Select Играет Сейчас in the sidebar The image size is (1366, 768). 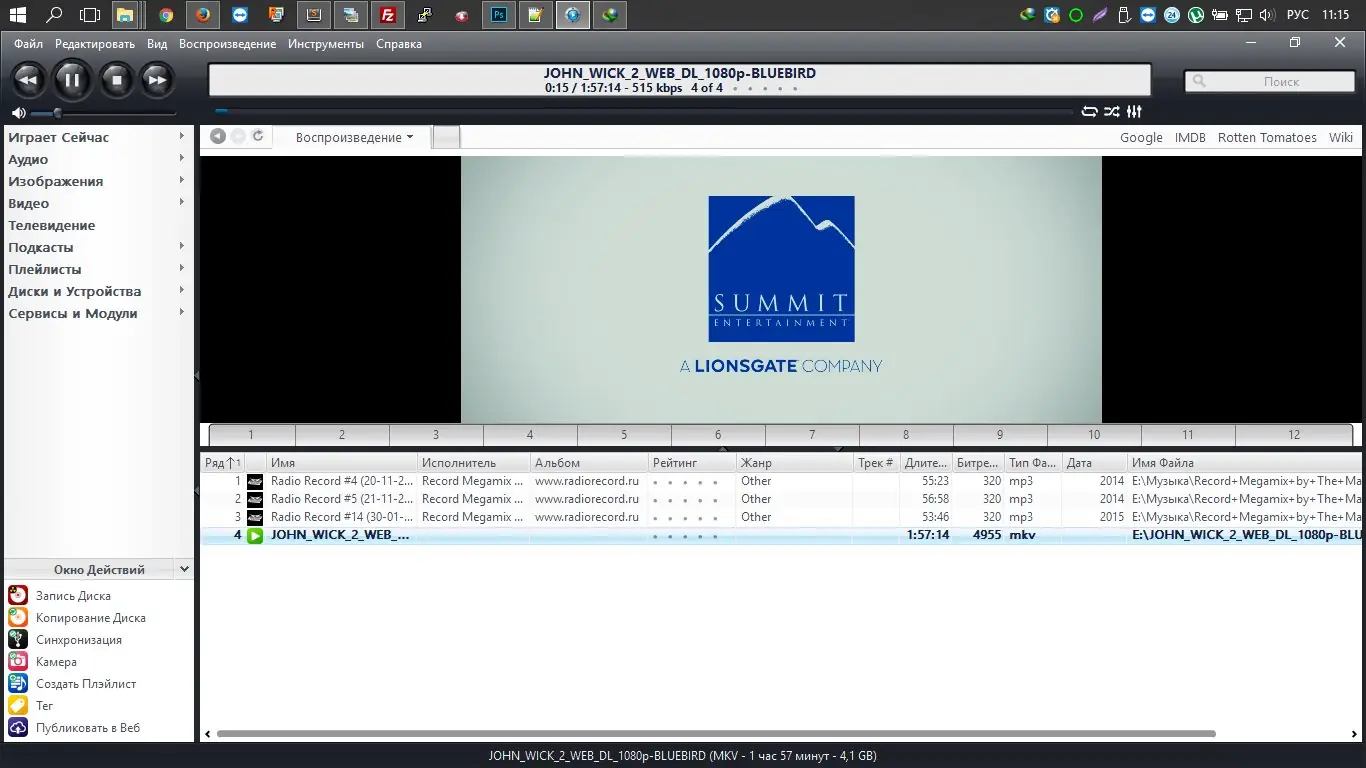point(59,138)
